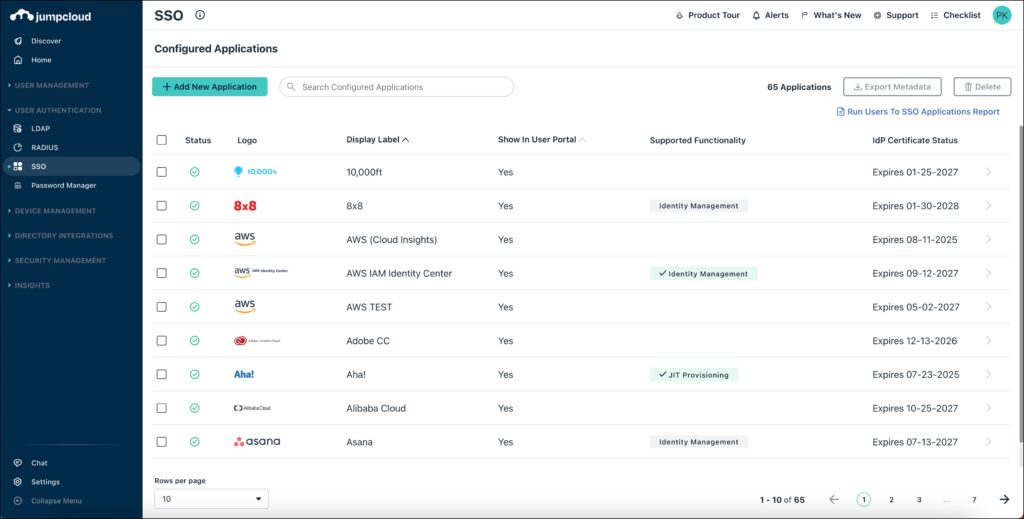Open Settings gear in sidebar
Screen dimensions: 1024x519
[x=44, y=482]
